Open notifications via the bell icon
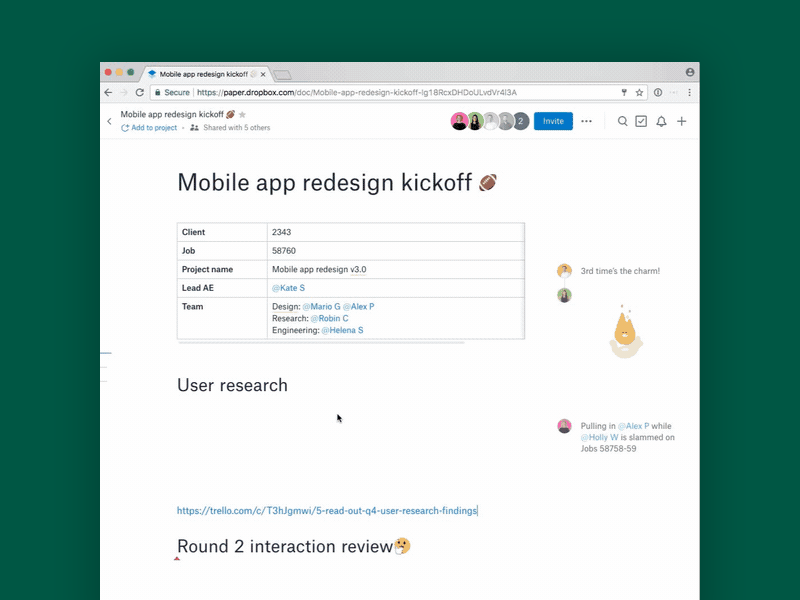 [x=661, y=121]
